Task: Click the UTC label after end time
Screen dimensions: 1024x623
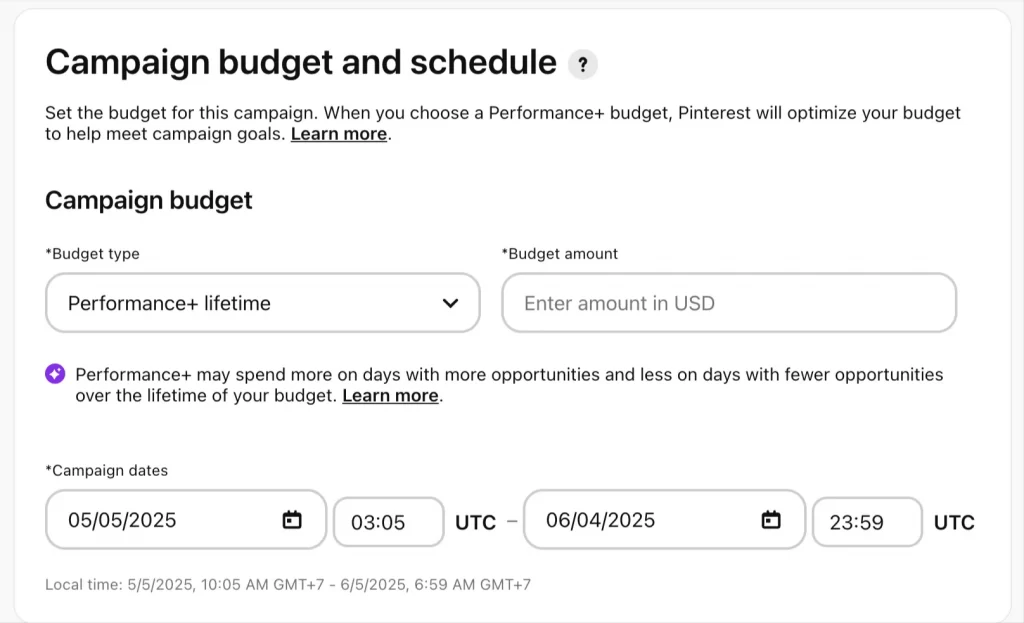Action: (x=954, y=522)
